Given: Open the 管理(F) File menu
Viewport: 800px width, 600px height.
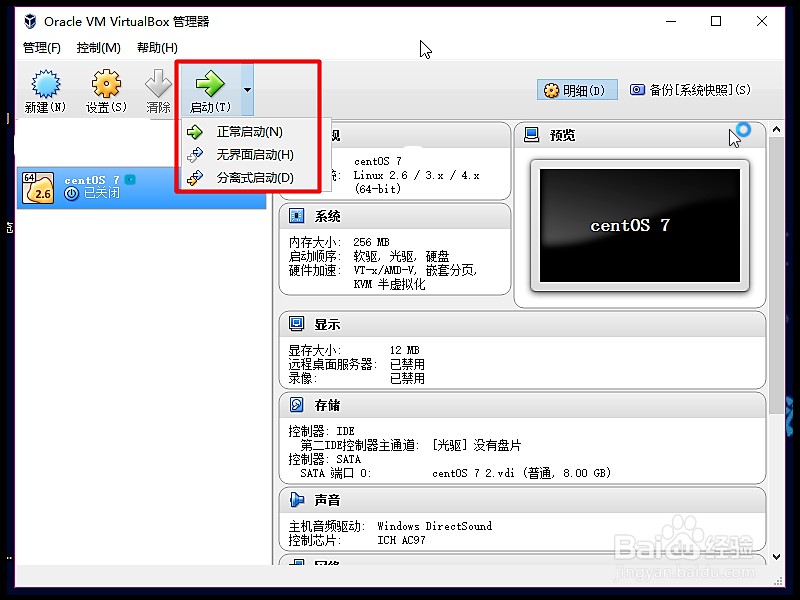Looking at the screenshot, I should [42, 48].
